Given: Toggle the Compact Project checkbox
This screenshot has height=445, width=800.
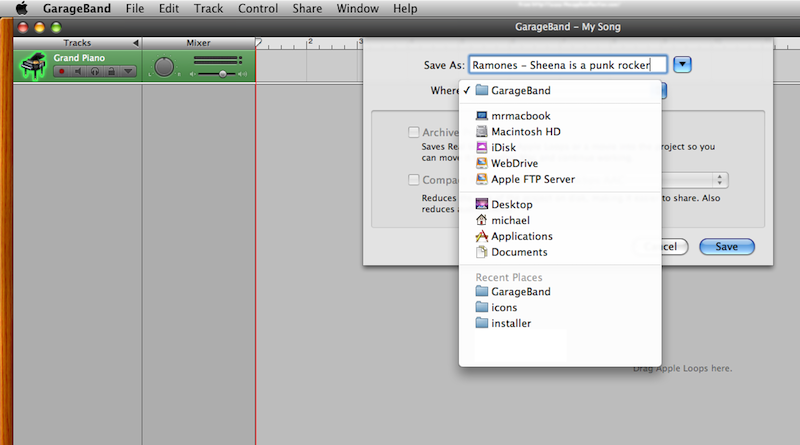Looking at the screenshot, I should (x=414, y=180).
